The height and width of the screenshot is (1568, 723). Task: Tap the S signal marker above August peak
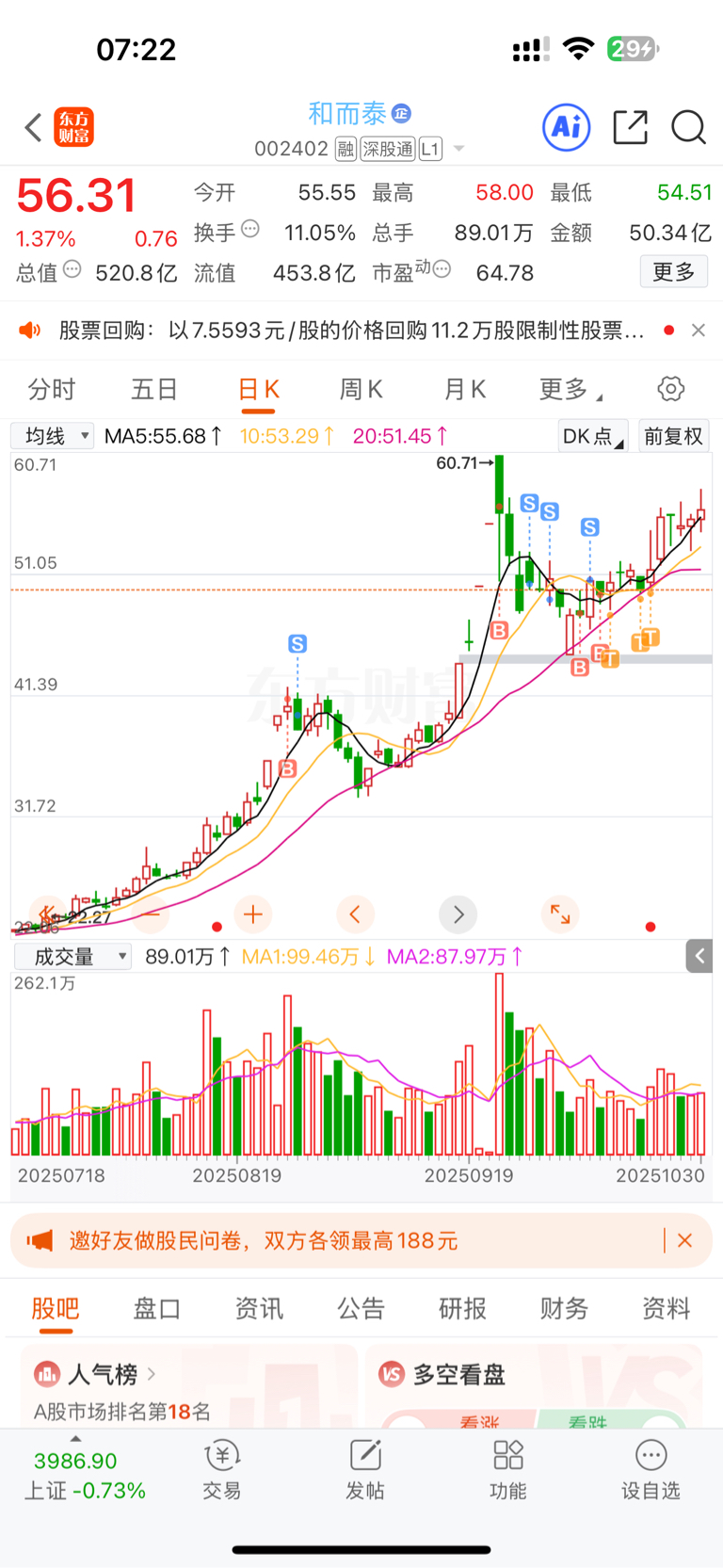(x=297, y=644)
